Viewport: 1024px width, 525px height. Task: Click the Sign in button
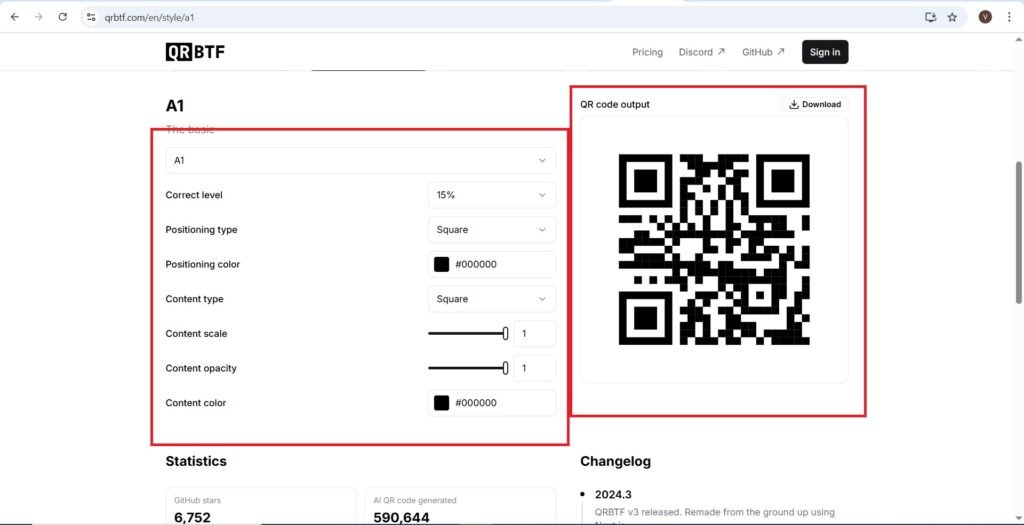825,52
